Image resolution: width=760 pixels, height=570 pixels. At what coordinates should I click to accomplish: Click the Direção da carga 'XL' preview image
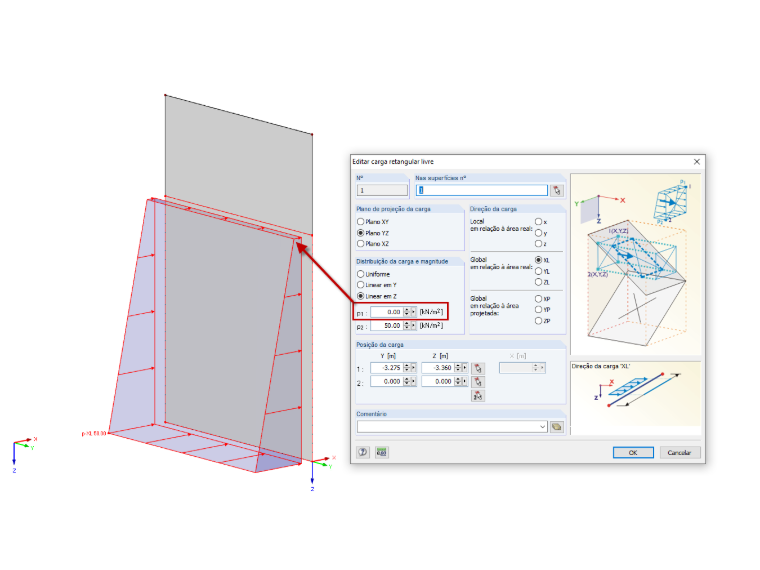tap(636, 398)
